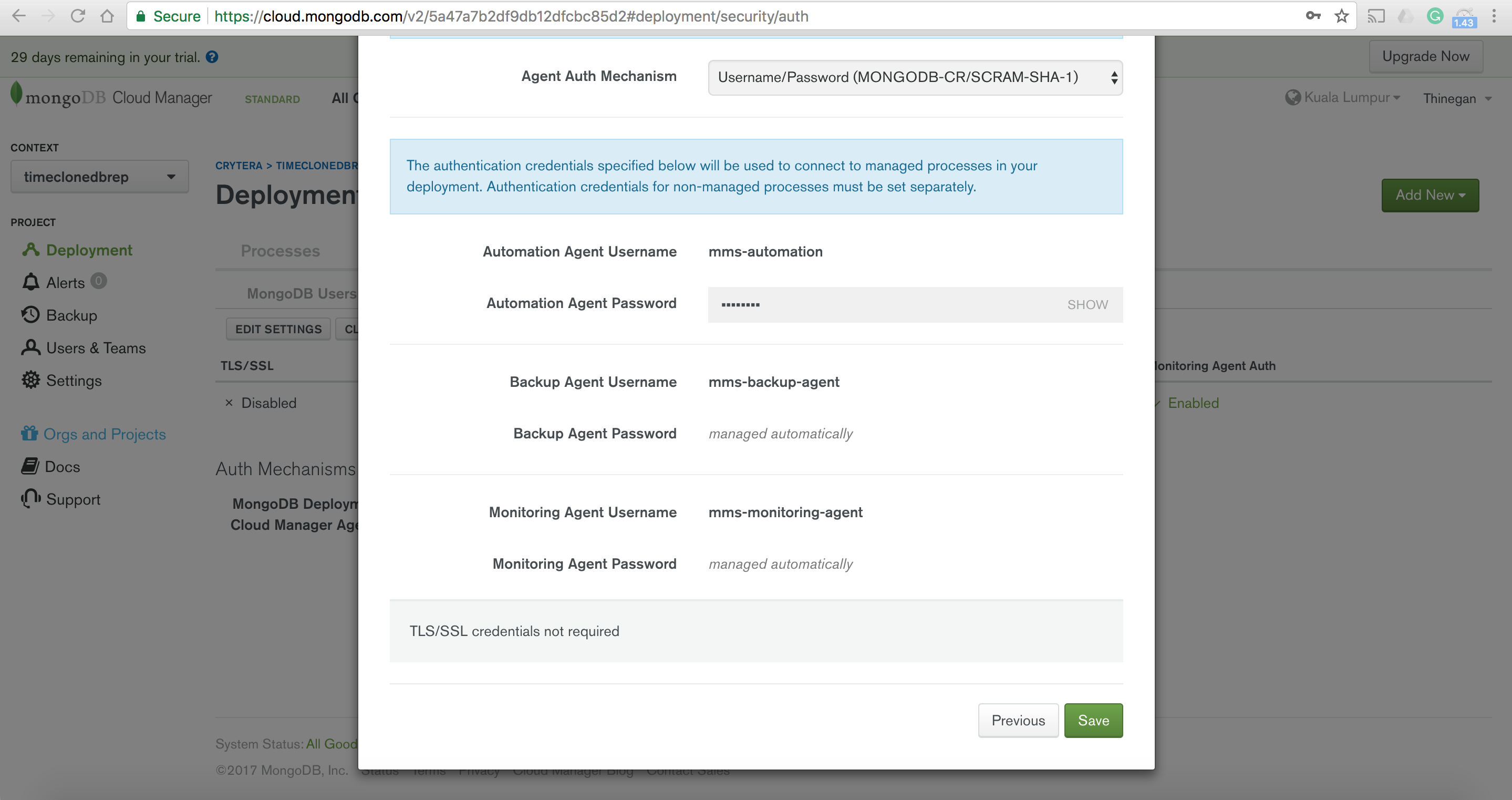Click TIMECLONEDBREP breadcrumb link

[317, 165]
